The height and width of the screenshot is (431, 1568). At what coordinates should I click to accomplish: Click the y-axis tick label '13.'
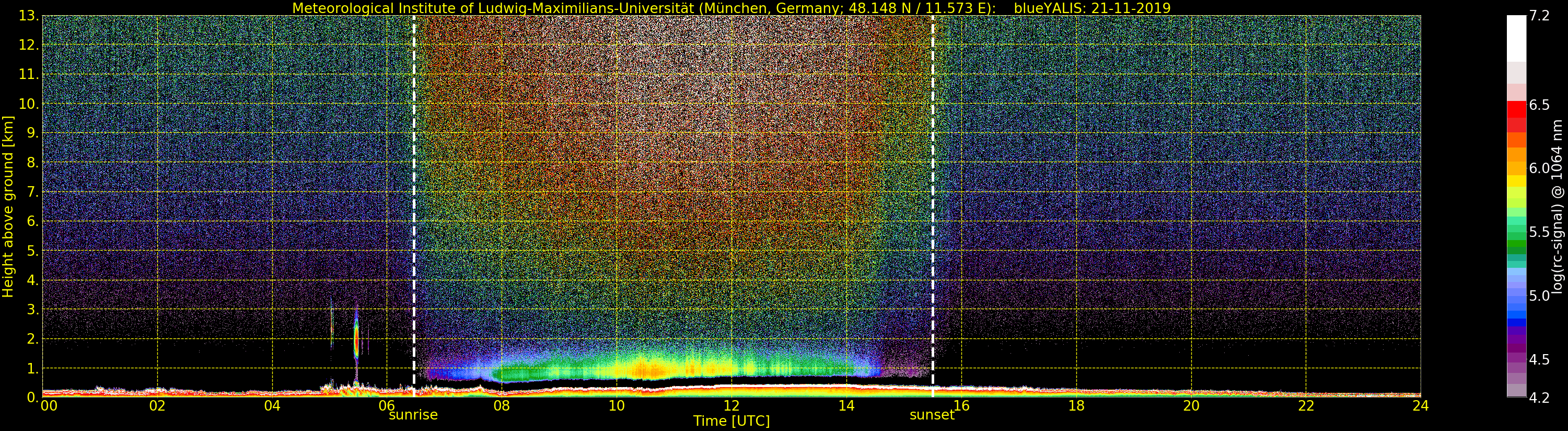pos(29,16)
